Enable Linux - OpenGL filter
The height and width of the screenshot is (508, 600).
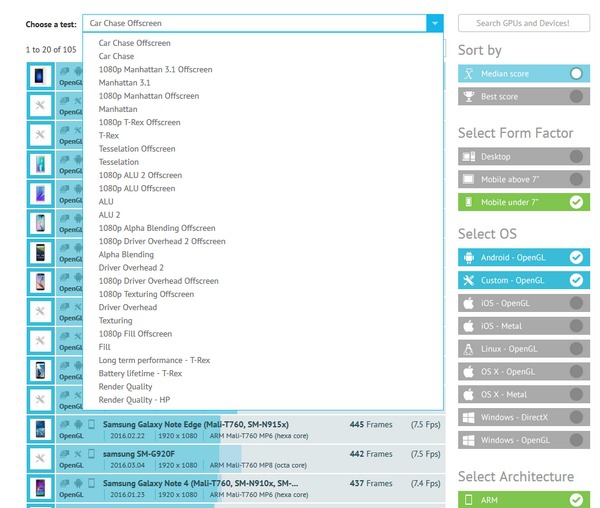[523, 349]
